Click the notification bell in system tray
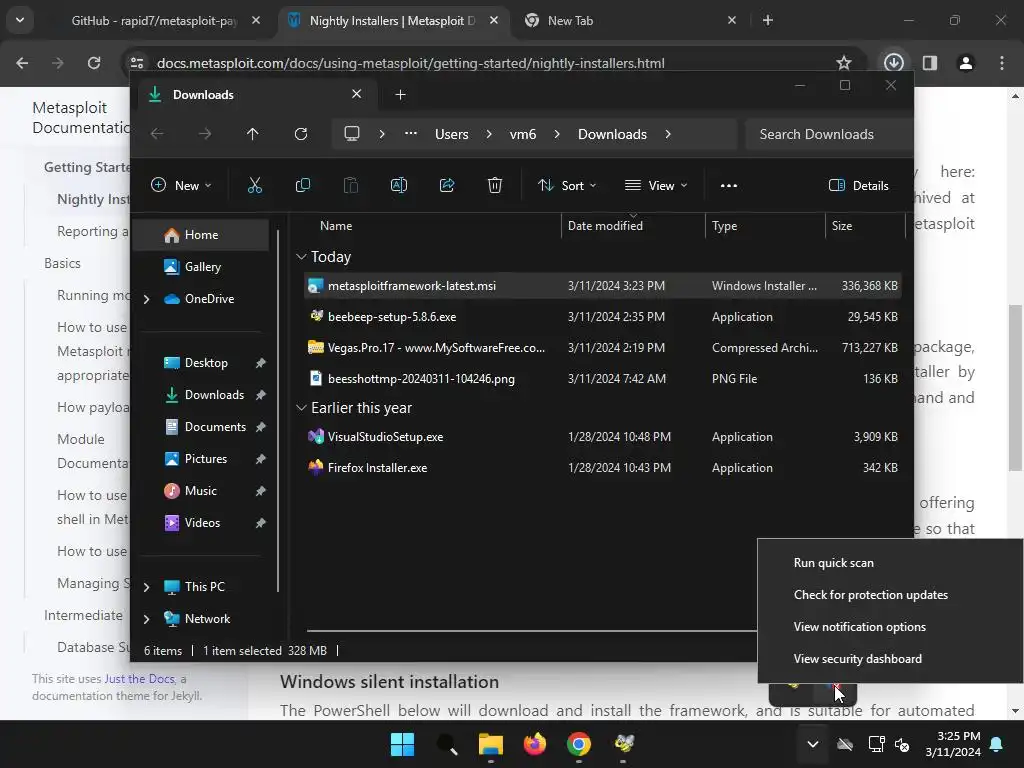This screenshot has width=1024, height=768. tap(997, 744)
